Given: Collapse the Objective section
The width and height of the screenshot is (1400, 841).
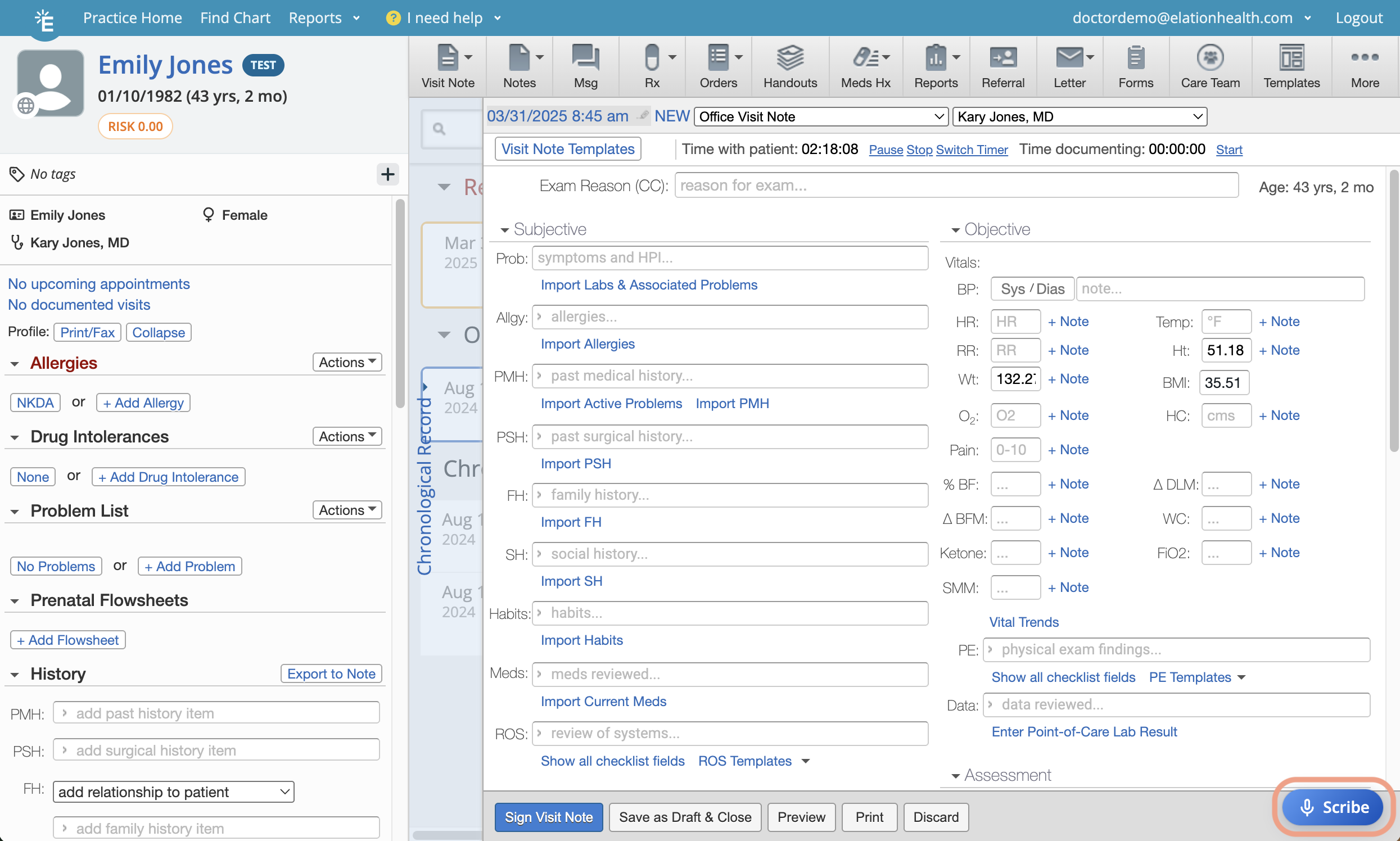Looking at the screenshot, I should pyautogui.click(x=955, y=230).
